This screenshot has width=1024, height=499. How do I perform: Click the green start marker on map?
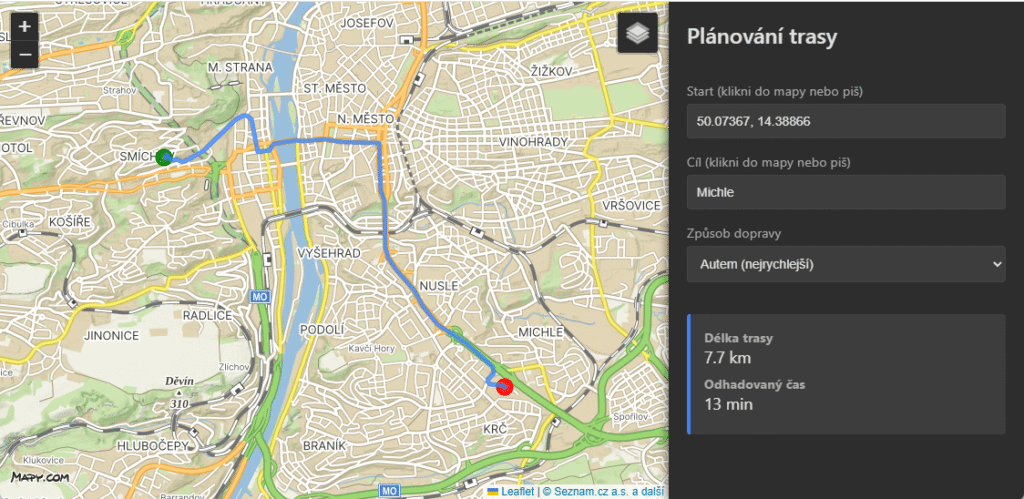click(x=165, y=155)
